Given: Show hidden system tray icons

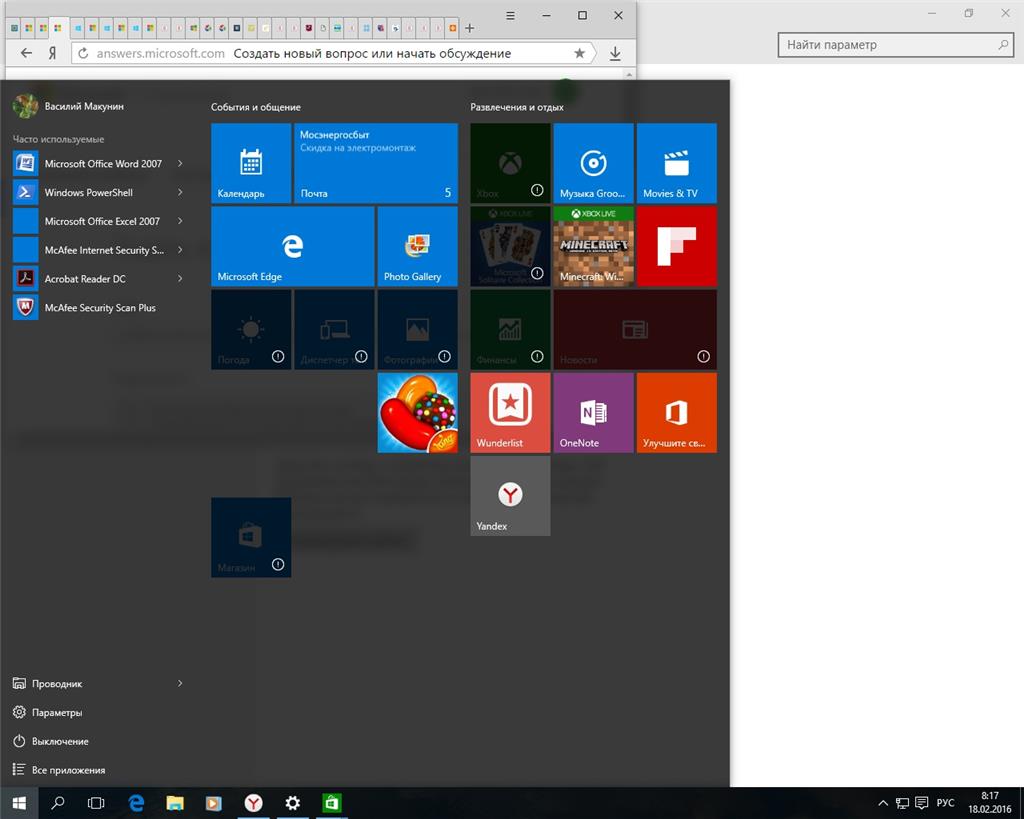Looking at the screenshot, I should tap(883, 803).
